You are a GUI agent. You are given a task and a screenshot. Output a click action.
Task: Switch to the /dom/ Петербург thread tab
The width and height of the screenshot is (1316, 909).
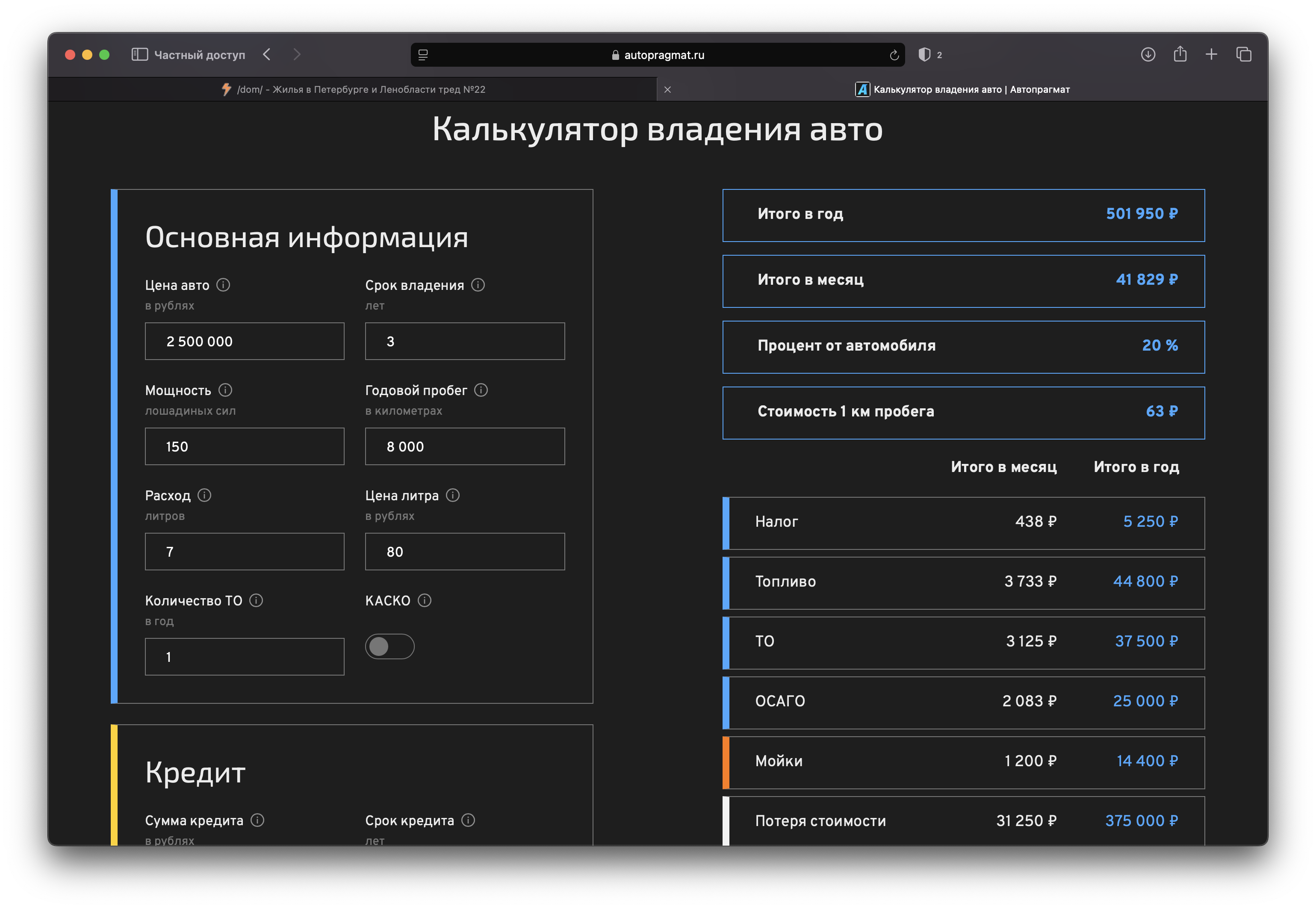[x=353, y=89]
